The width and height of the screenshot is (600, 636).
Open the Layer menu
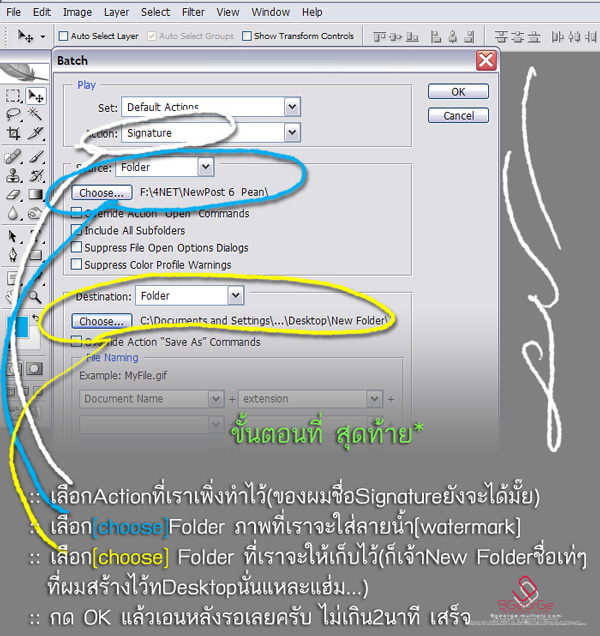coord(116,12)
